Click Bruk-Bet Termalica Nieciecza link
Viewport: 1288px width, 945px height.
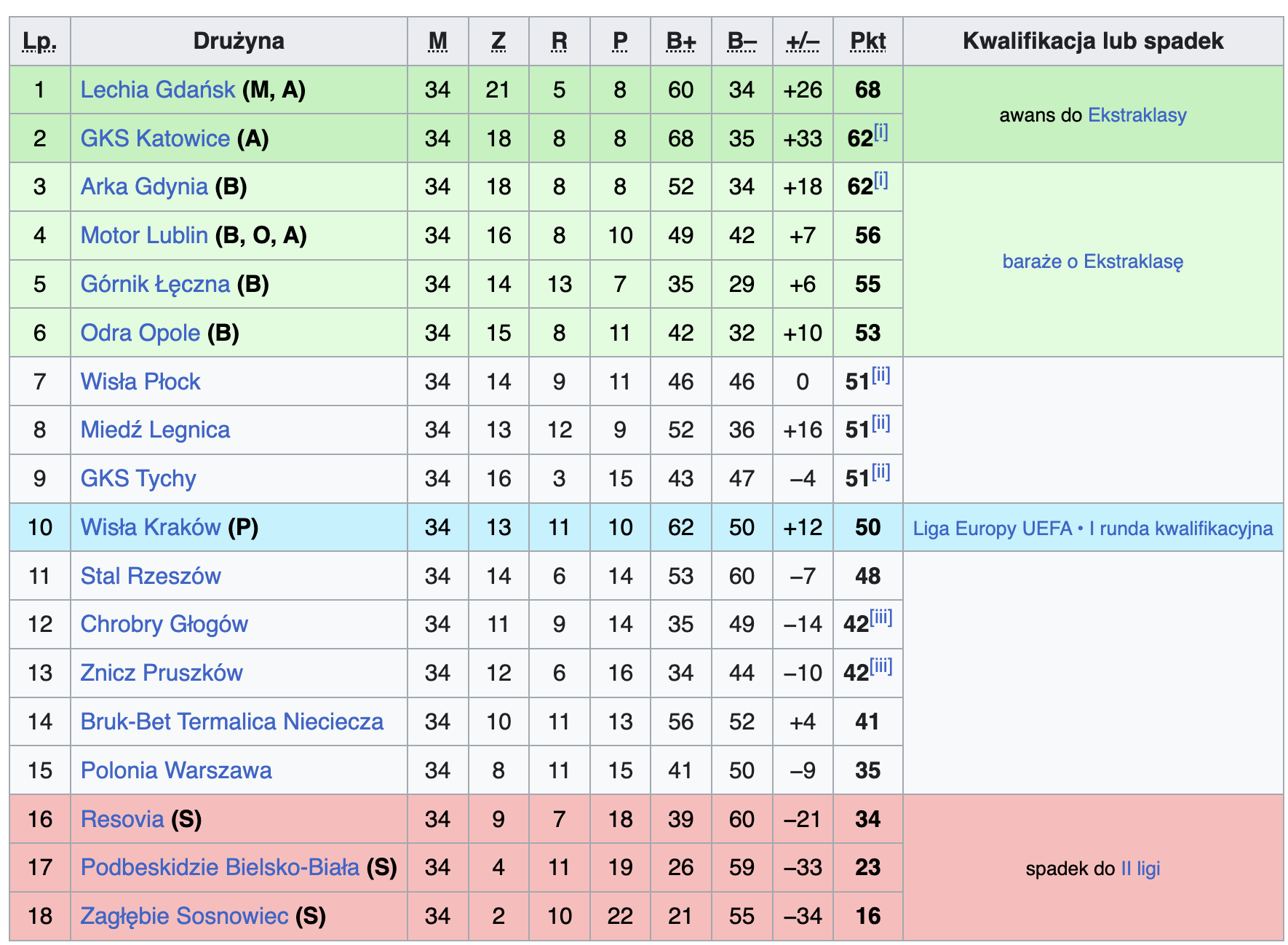click(231, 721)
